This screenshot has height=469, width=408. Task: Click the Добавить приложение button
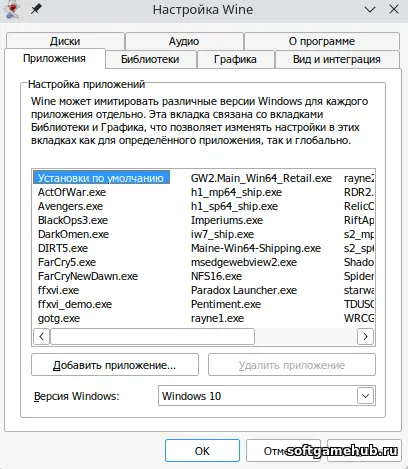(115, 365)
